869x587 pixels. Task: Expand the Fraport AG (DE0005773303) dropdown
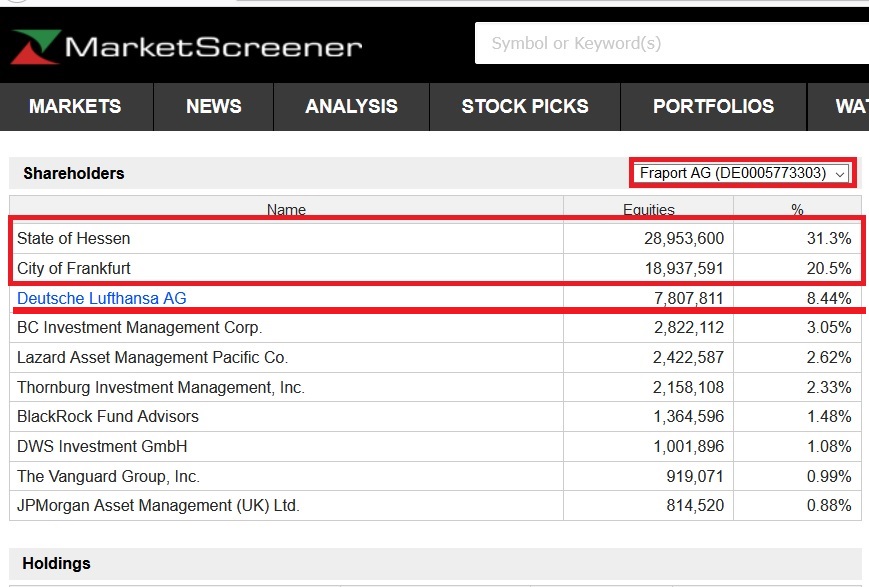(x=743, y=173)
